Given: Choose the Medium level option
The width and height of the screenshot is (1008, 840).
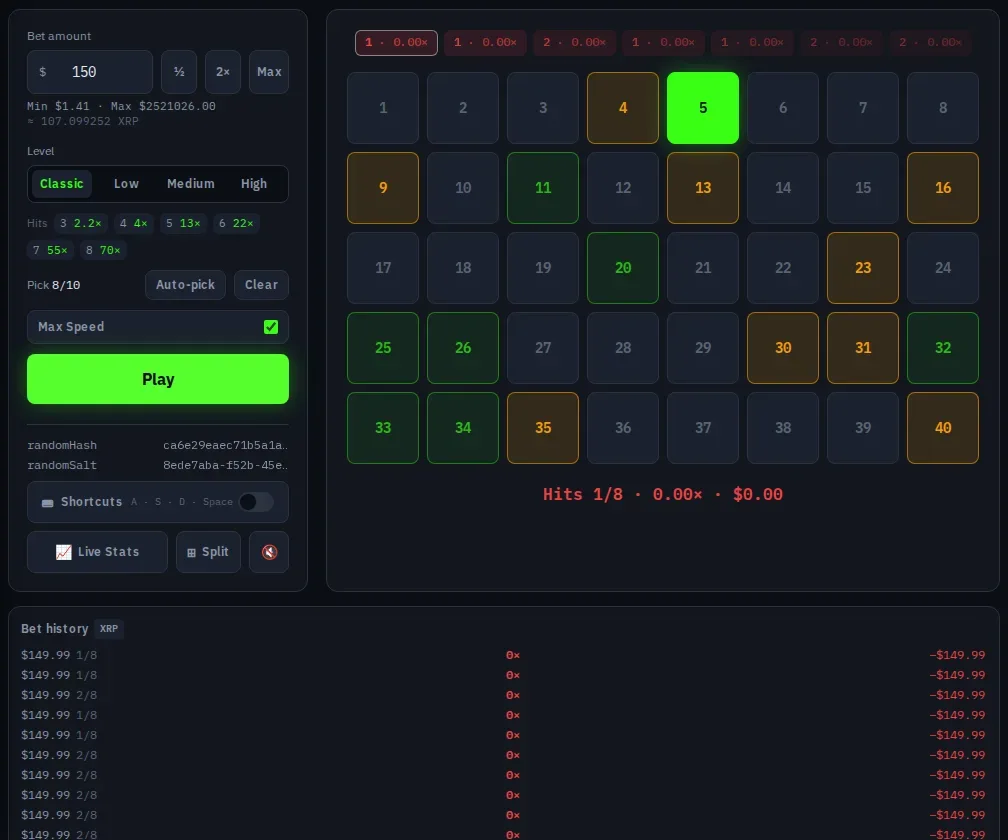Looking at the screenshot, I should [191, 184].
